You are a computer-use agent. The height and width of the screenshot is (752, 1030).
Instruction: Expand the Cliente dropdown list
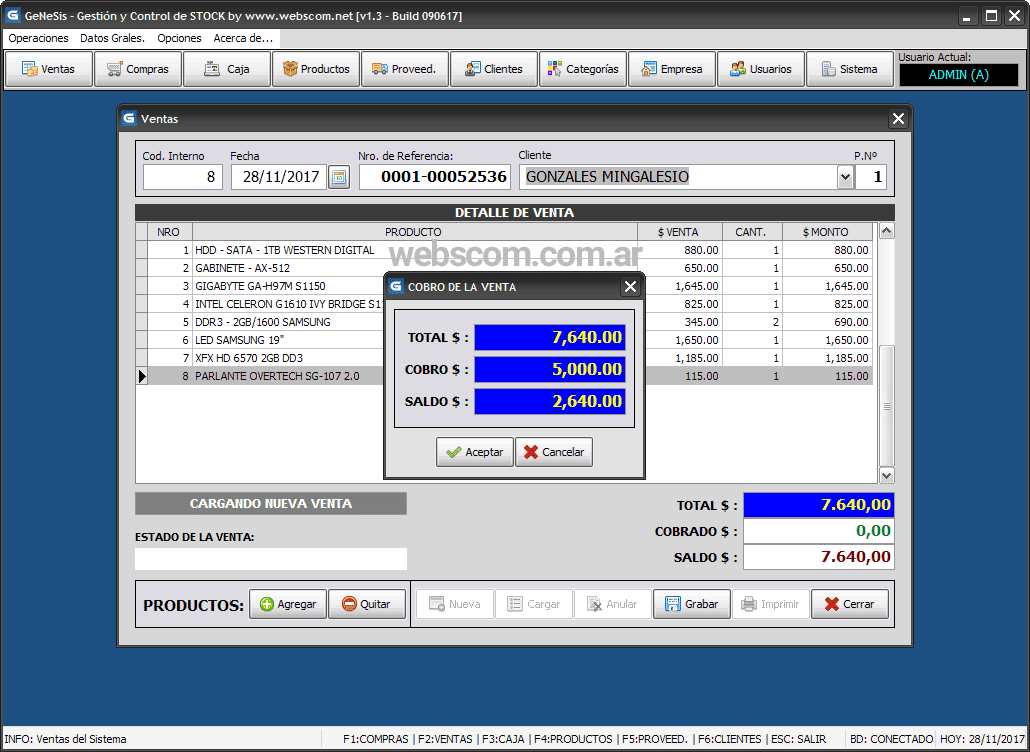pyautogui.click(x=845, y=177)
